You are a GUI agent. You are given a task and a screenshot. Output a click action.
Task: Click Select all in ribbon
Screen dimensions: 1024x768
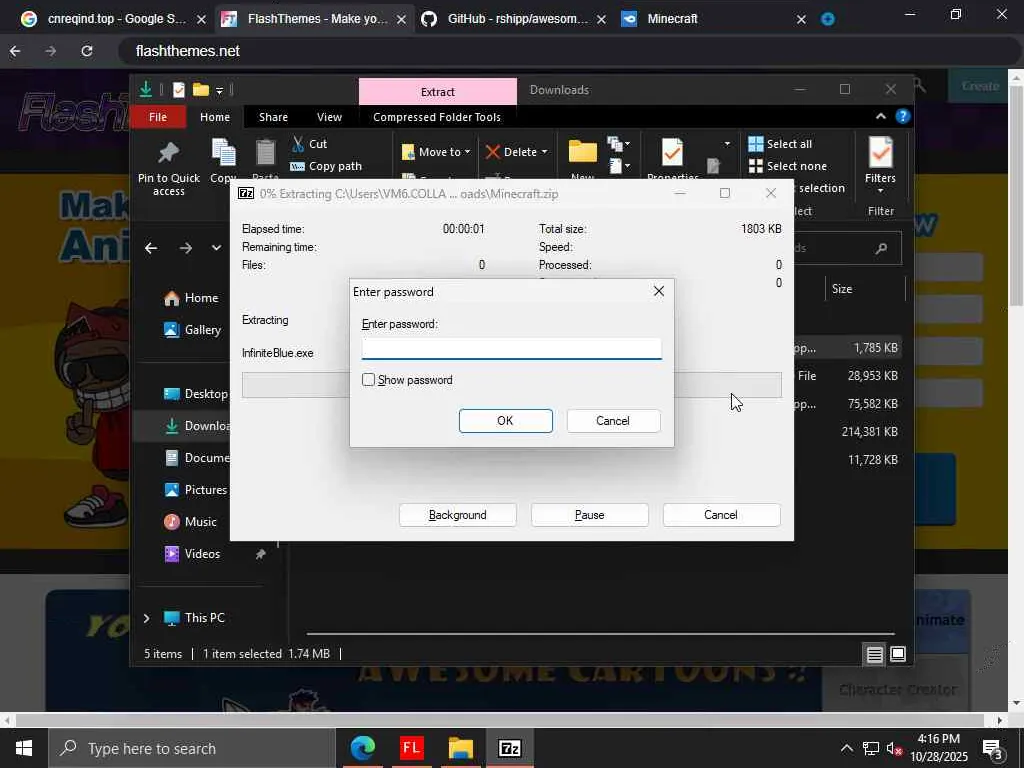780,144
